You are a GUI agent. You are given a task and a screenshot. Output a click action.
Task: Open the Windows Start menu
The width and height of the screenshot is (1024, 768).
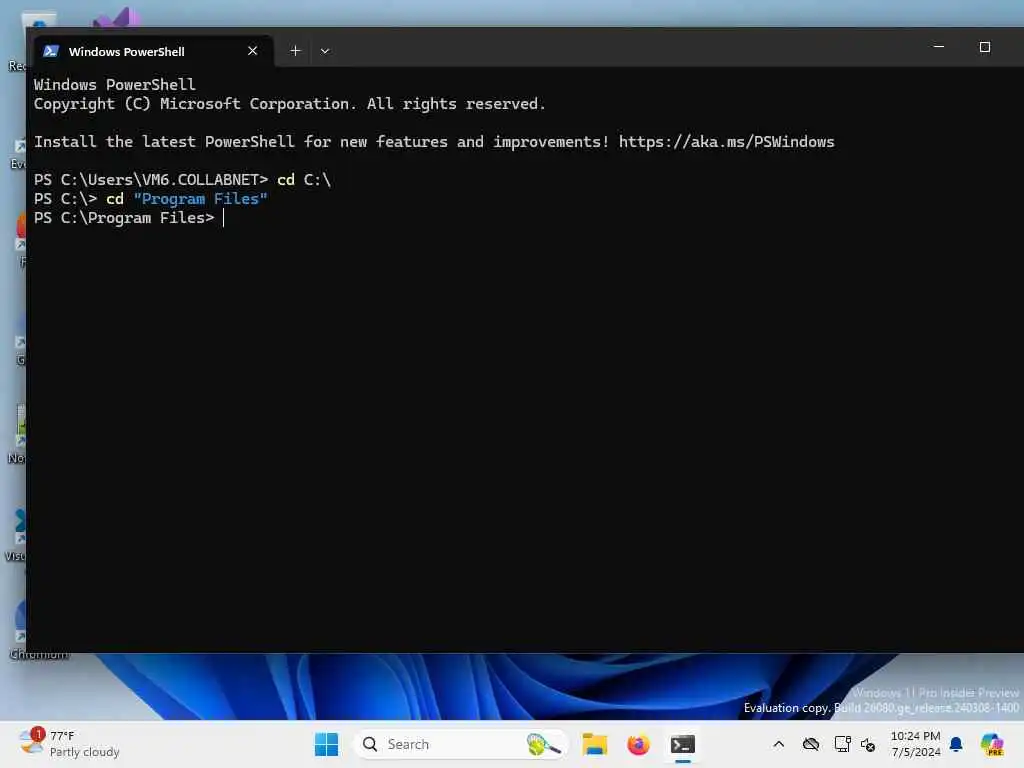pyautogui.click(x=327, y=744)
